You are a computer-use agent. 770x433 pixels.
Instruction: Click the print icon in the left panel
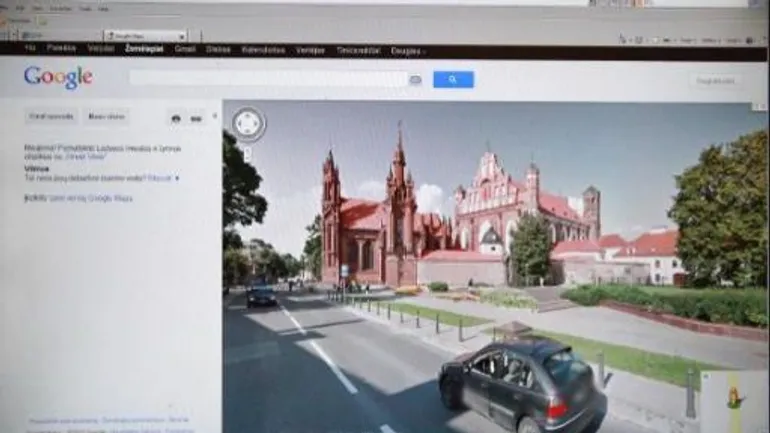tap(176, 118)
